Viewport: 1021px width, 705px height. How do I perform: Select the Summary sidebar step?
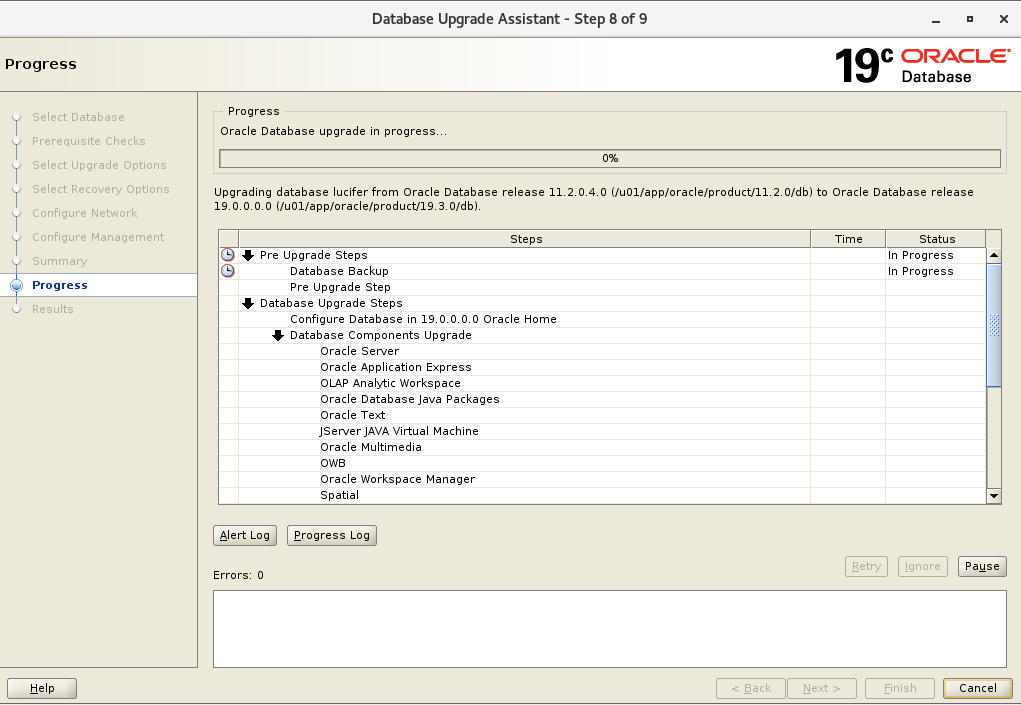[x=59, y=261]
